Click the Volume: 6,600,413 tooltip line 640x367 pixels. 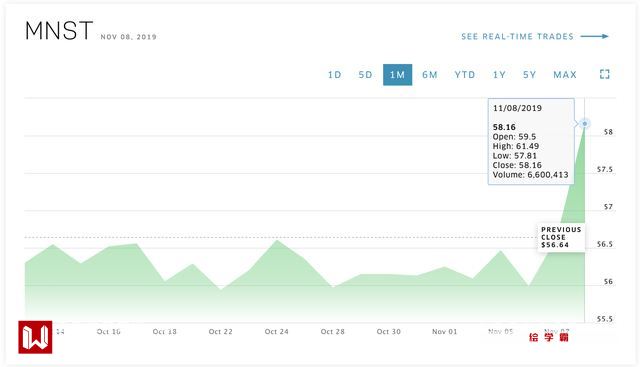530,175
